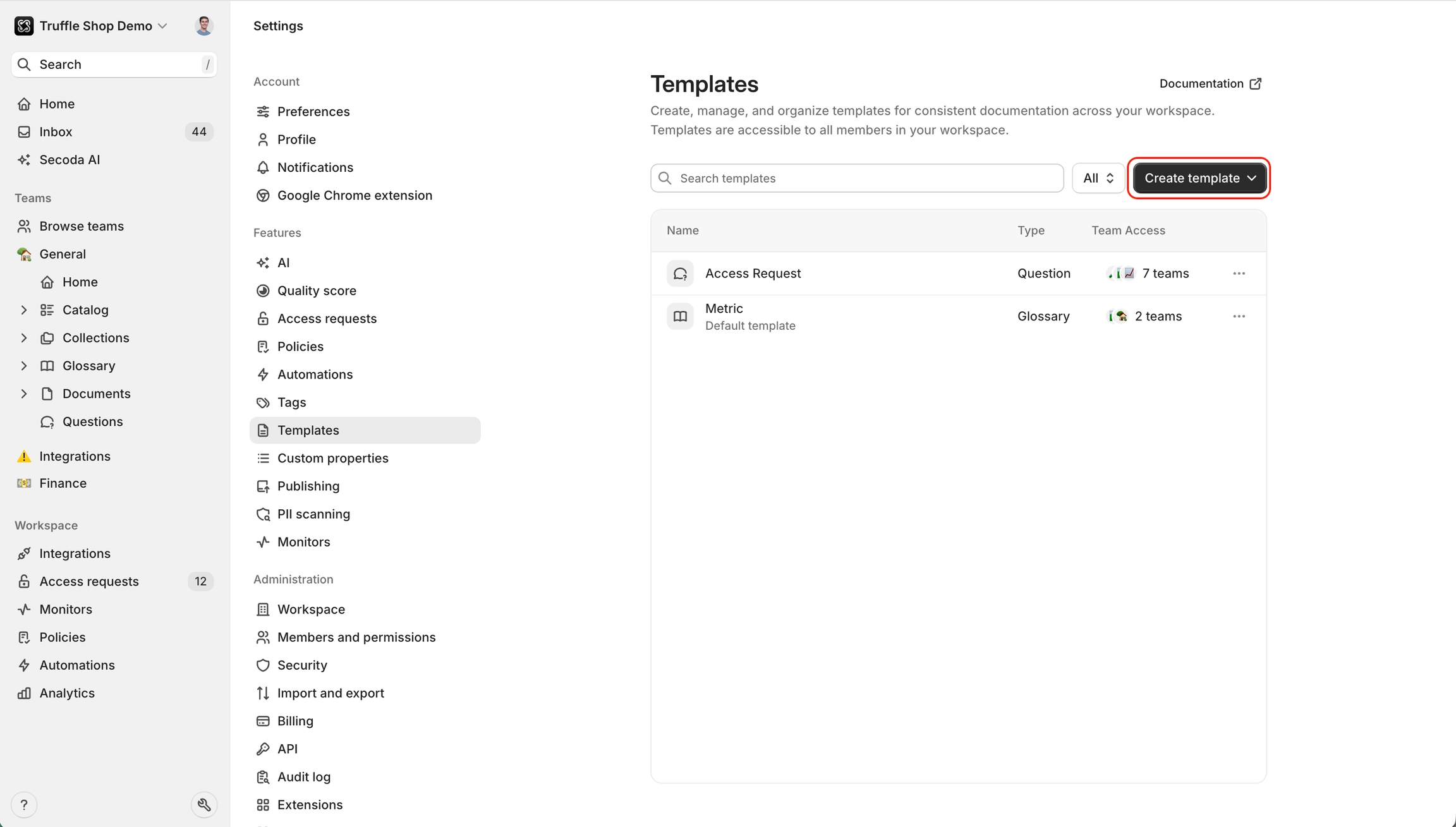Click the wrench tools icon at bottom

click(203, 804)
